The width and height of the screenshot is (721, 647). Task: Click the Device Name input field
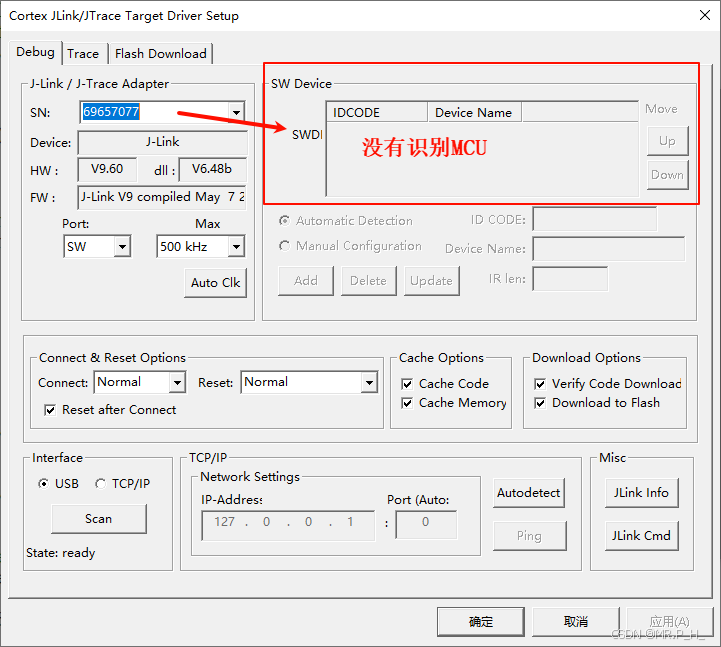[608, 249]
